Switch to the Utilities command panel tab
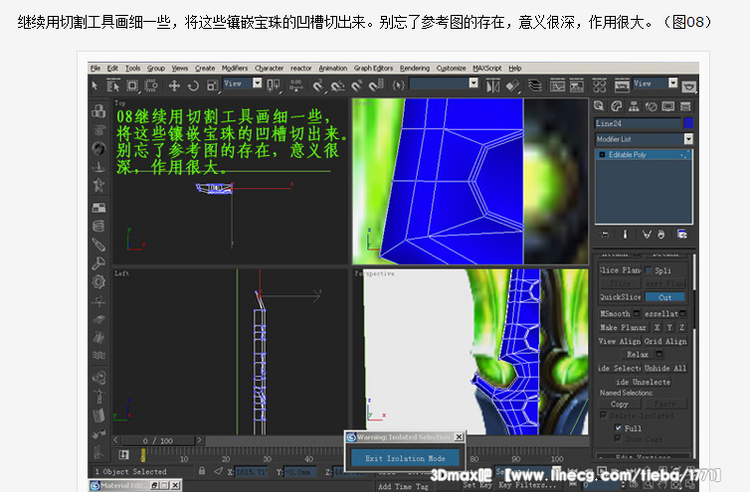750x492 pixels. click(x=685, y=106)
